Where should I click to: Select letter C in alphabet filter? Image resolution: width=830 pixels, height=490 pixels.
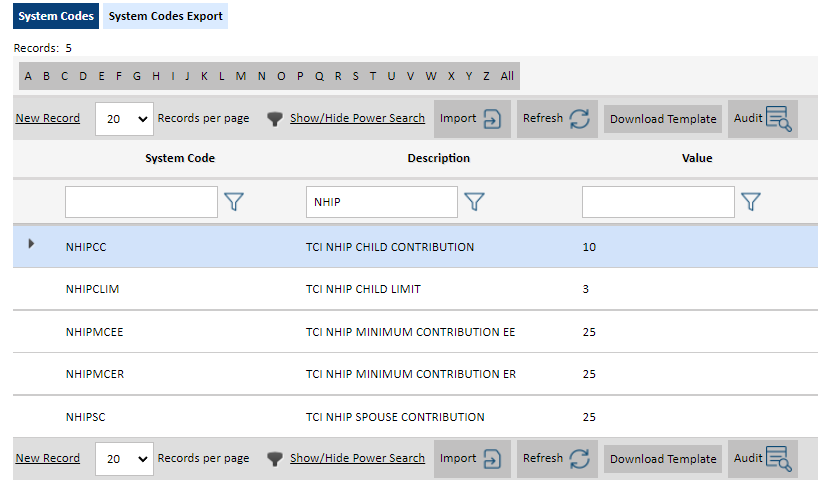[64, 76]
